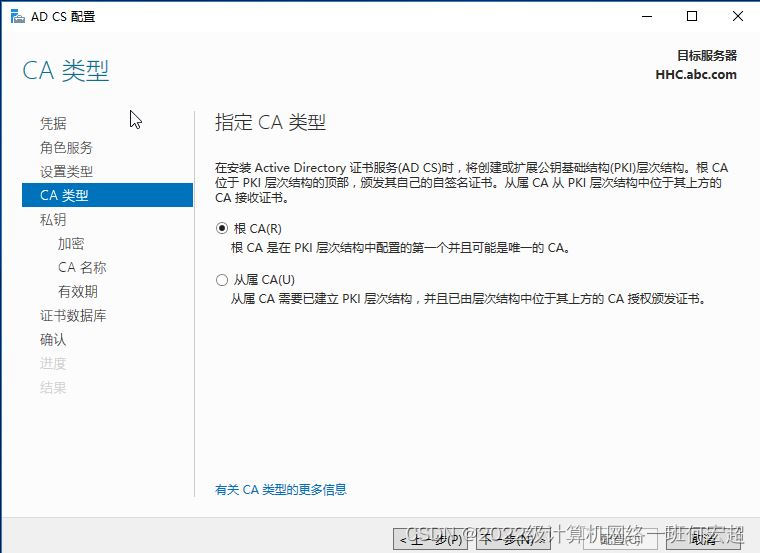760x553 pixels.
Task: Click the 下一步(N) next button
Action: point(514,539)
